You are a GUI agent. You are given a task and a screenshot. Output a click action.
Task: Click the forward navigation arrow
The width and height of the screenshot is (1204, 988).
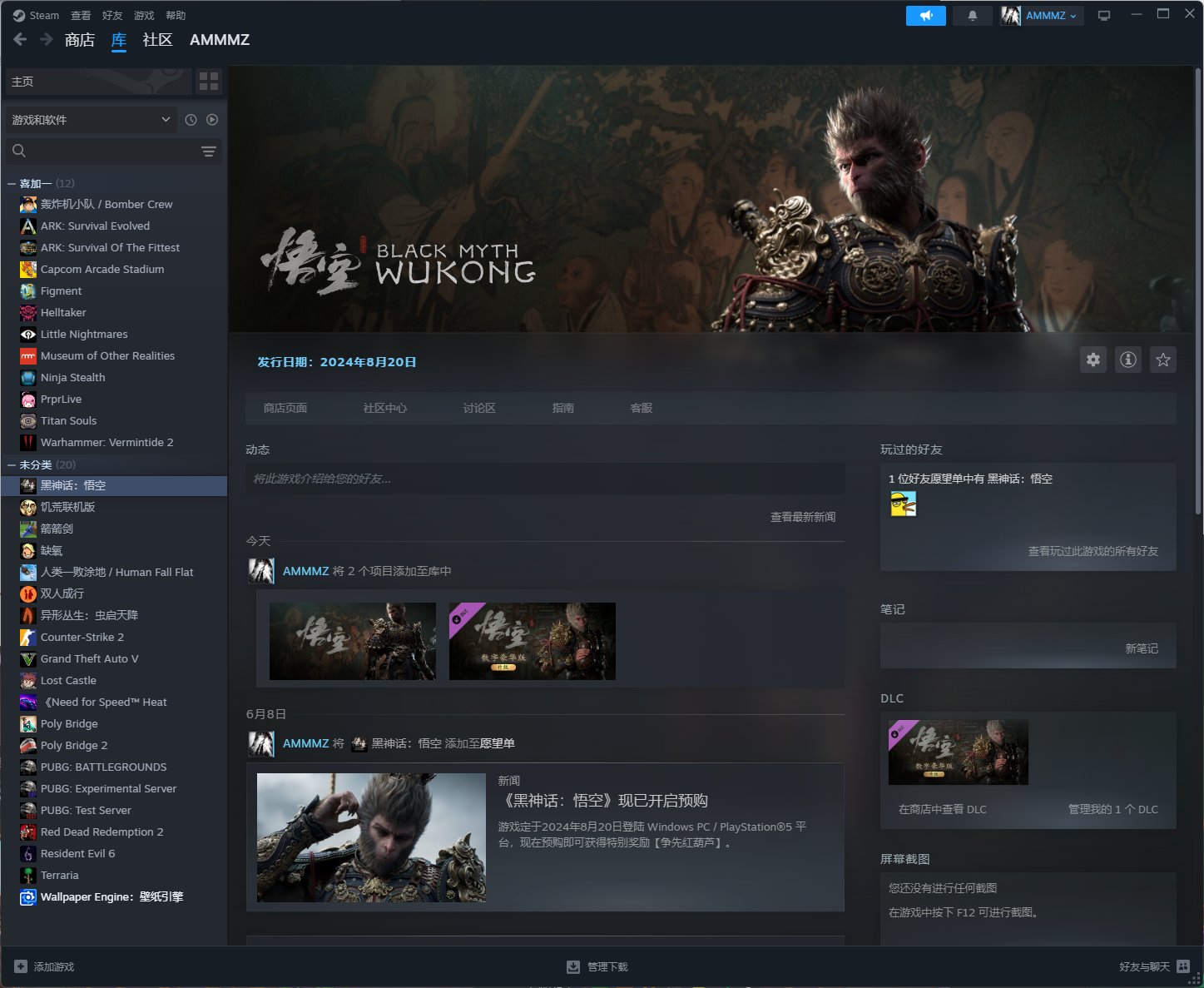(x=47, y=39)
